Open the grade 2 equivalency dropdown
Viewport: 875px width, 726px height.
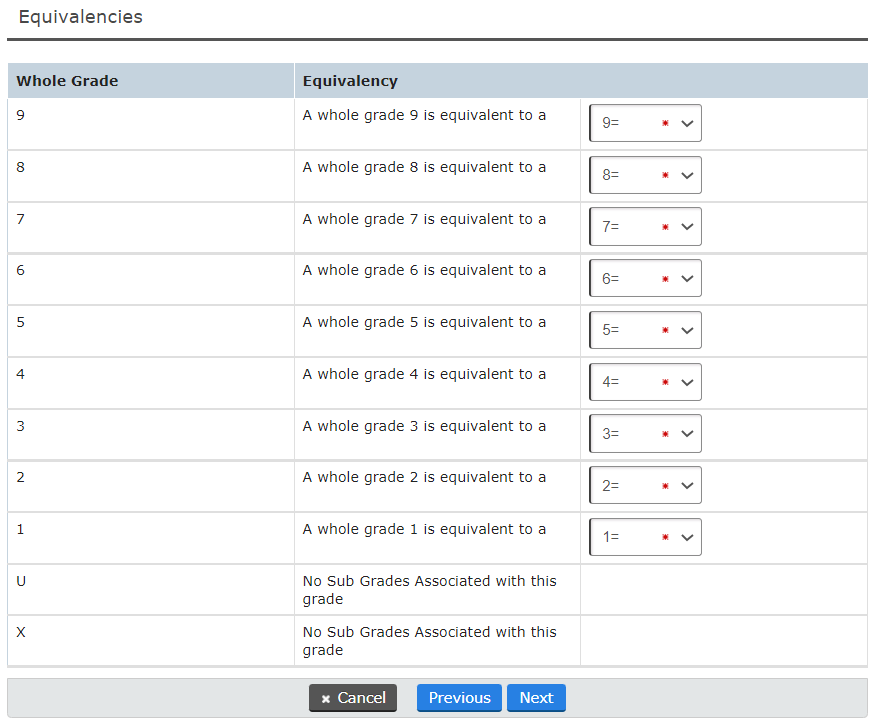[x=644, y=485]
